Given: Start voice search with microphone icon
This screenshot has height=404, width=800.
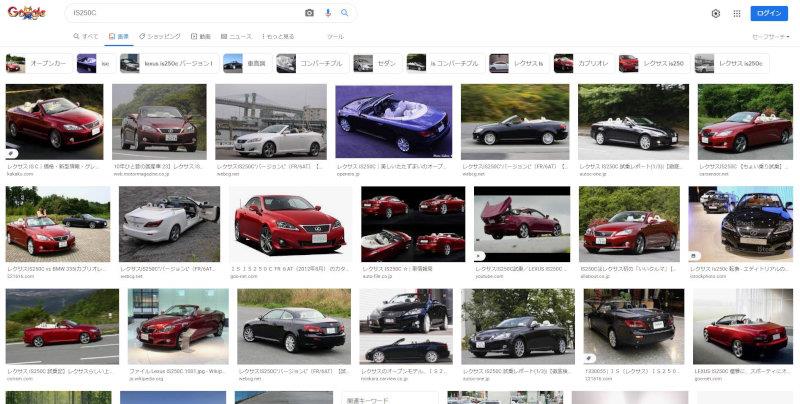Looking at the screenshot, I should [328, 13].
